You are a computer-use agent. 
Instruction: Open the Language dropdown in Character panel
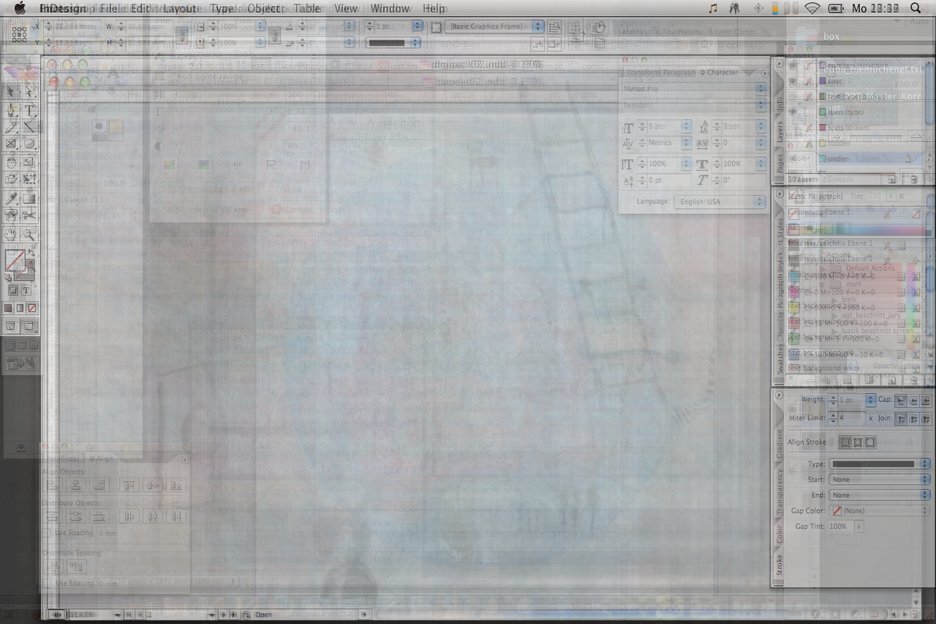[719, 202]
